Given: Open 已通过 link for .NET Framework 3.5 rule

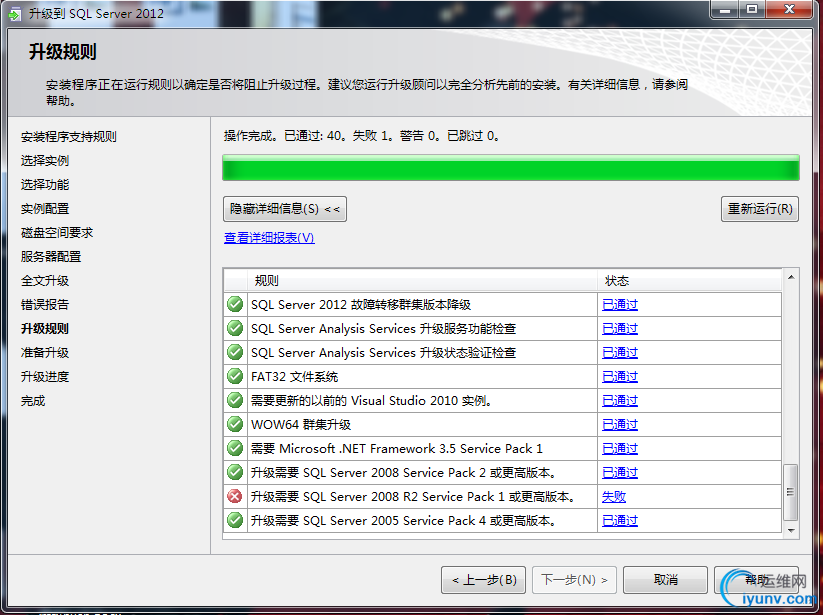Looking at the screenshot, I should coord(620,448).
